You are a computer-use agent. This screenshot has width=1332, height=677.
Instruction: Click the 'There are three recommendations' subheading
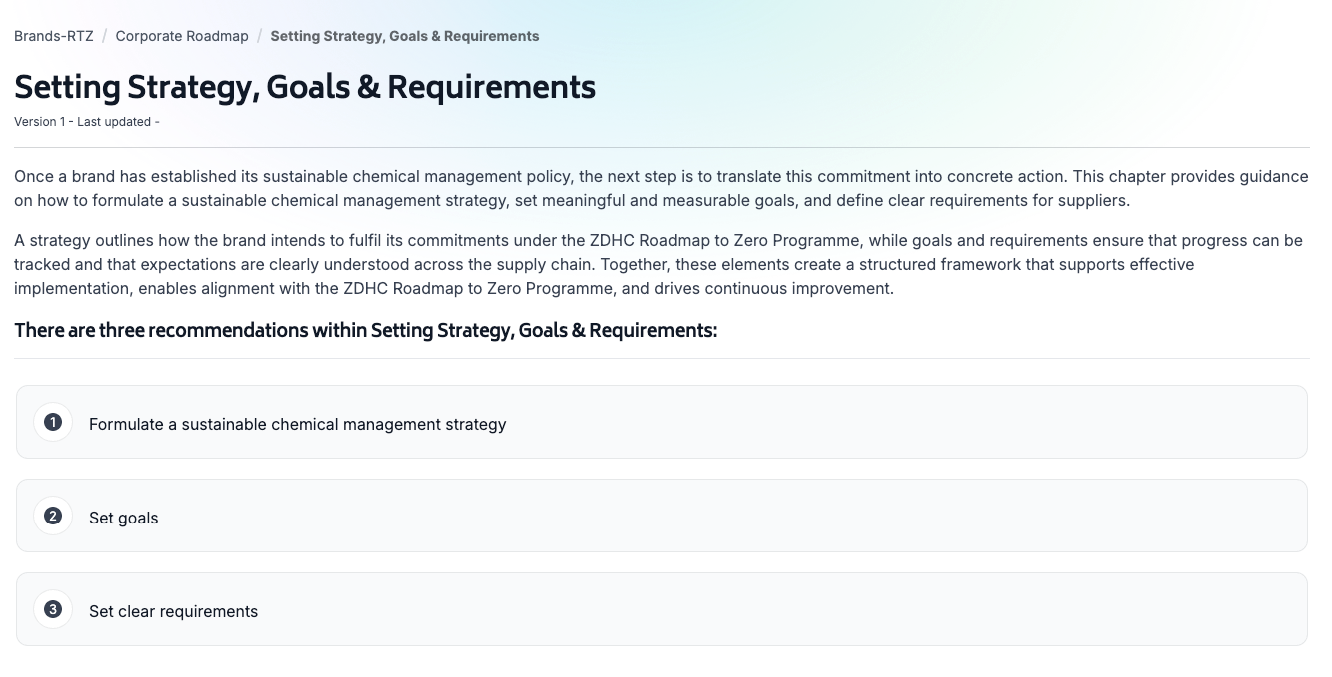tap(365, 330)
